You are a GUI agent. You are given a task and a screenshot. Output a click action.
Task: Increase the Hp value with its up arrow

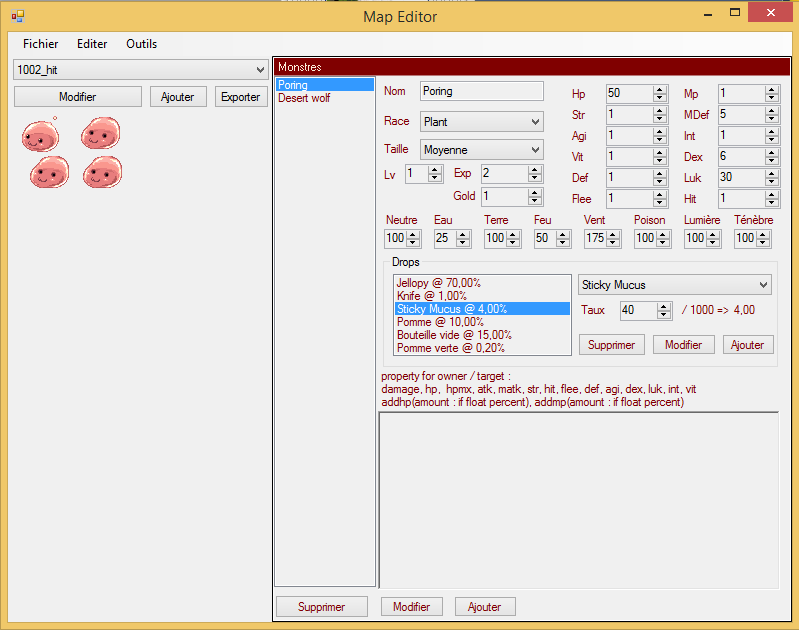660,90
